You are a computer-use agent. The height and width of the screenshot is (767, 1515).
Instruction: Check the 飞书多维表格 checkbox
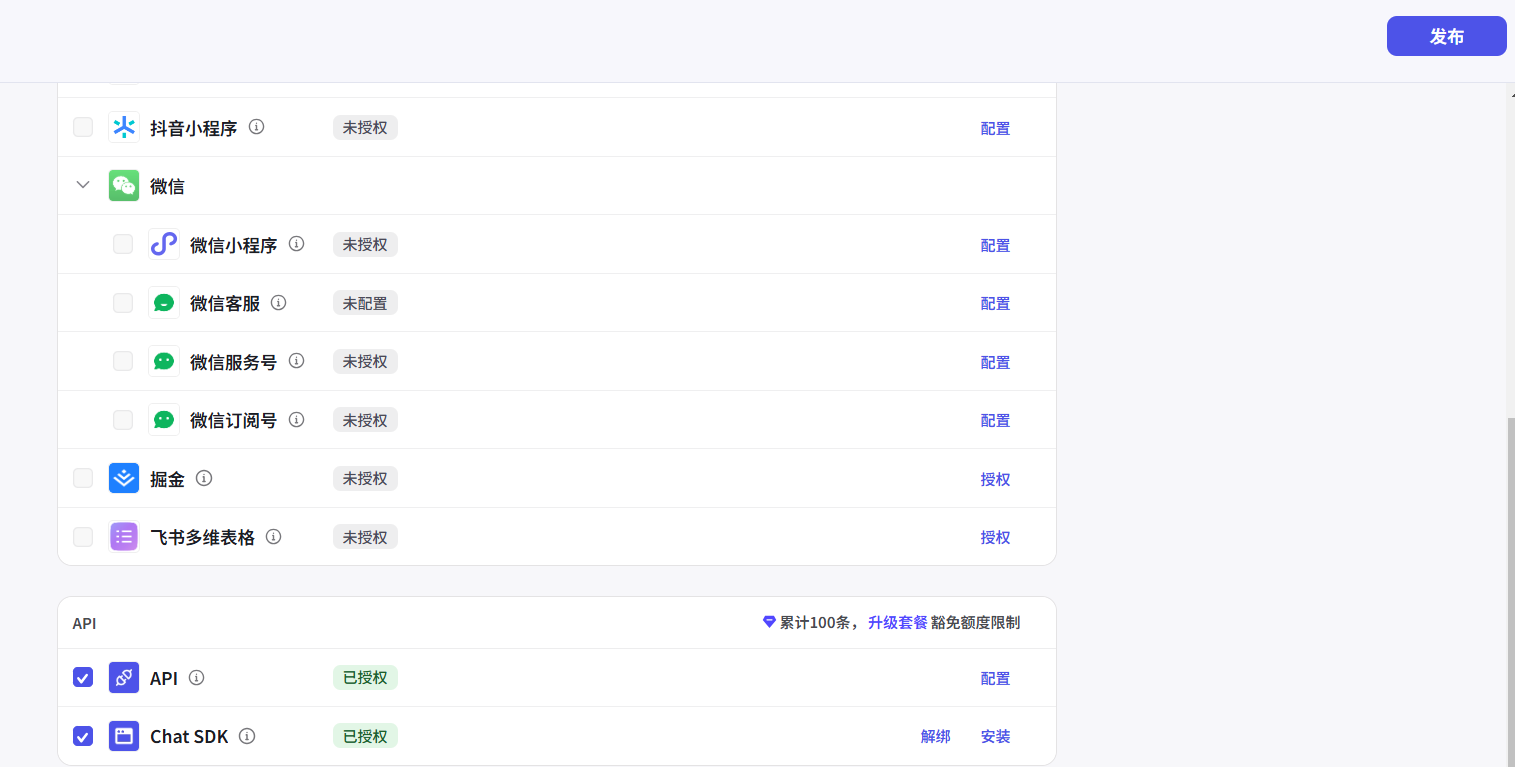coord(83,536)
